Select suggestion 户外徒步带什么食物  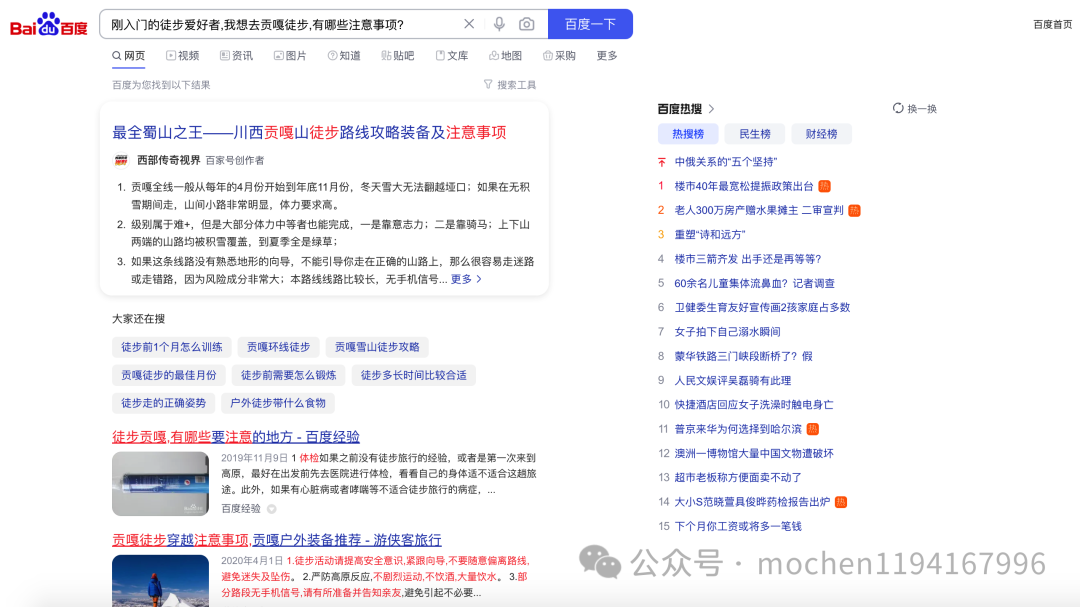coord(278,403)
